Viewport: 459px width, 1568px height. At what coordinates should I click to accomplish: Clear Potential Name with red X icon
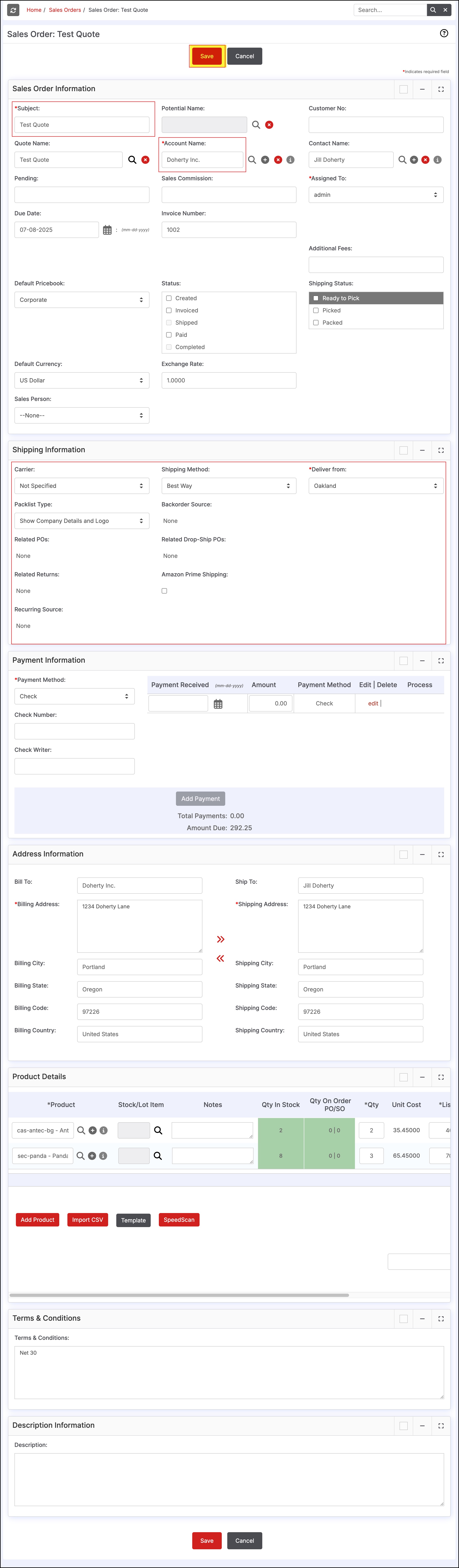pos(269,125)
